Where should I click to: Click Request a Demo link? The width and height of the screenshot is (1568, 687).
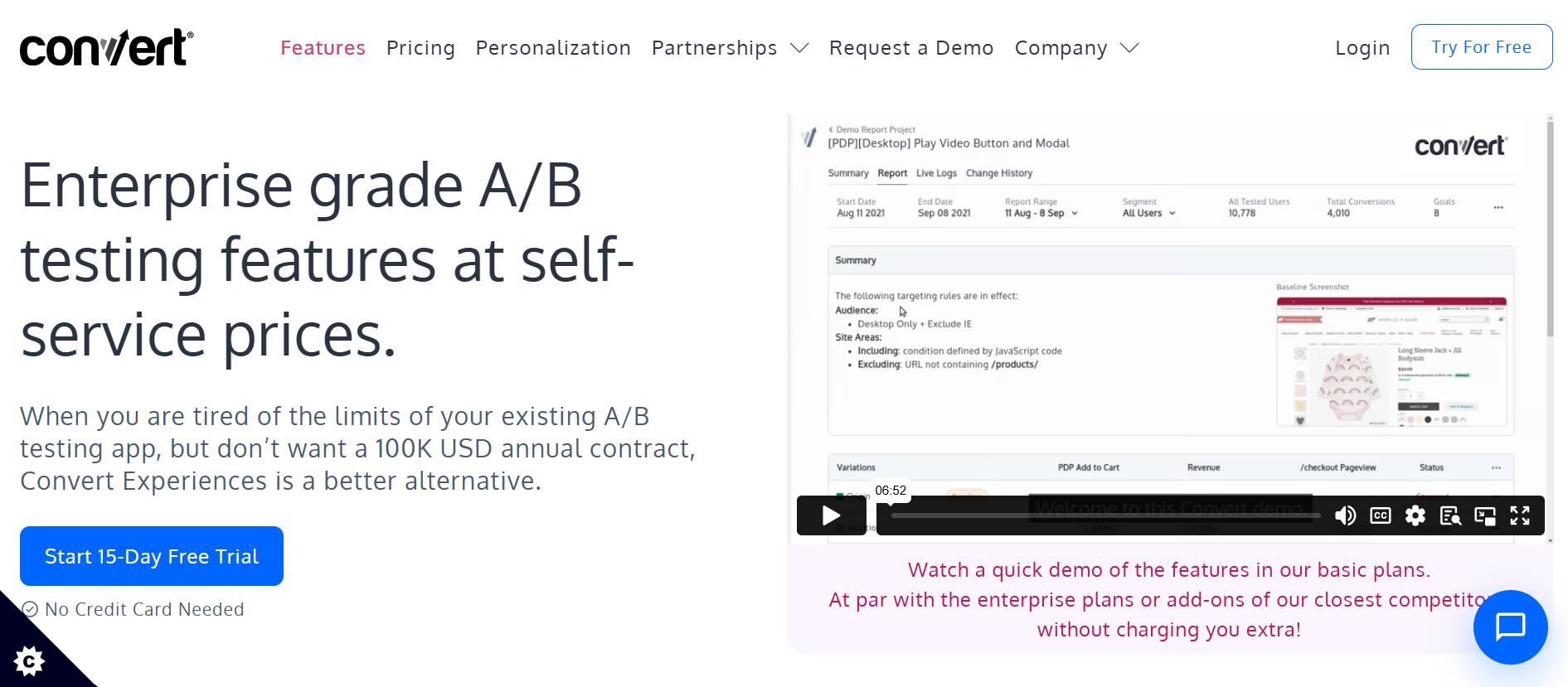pyautogui.click(x=911, y=48)
